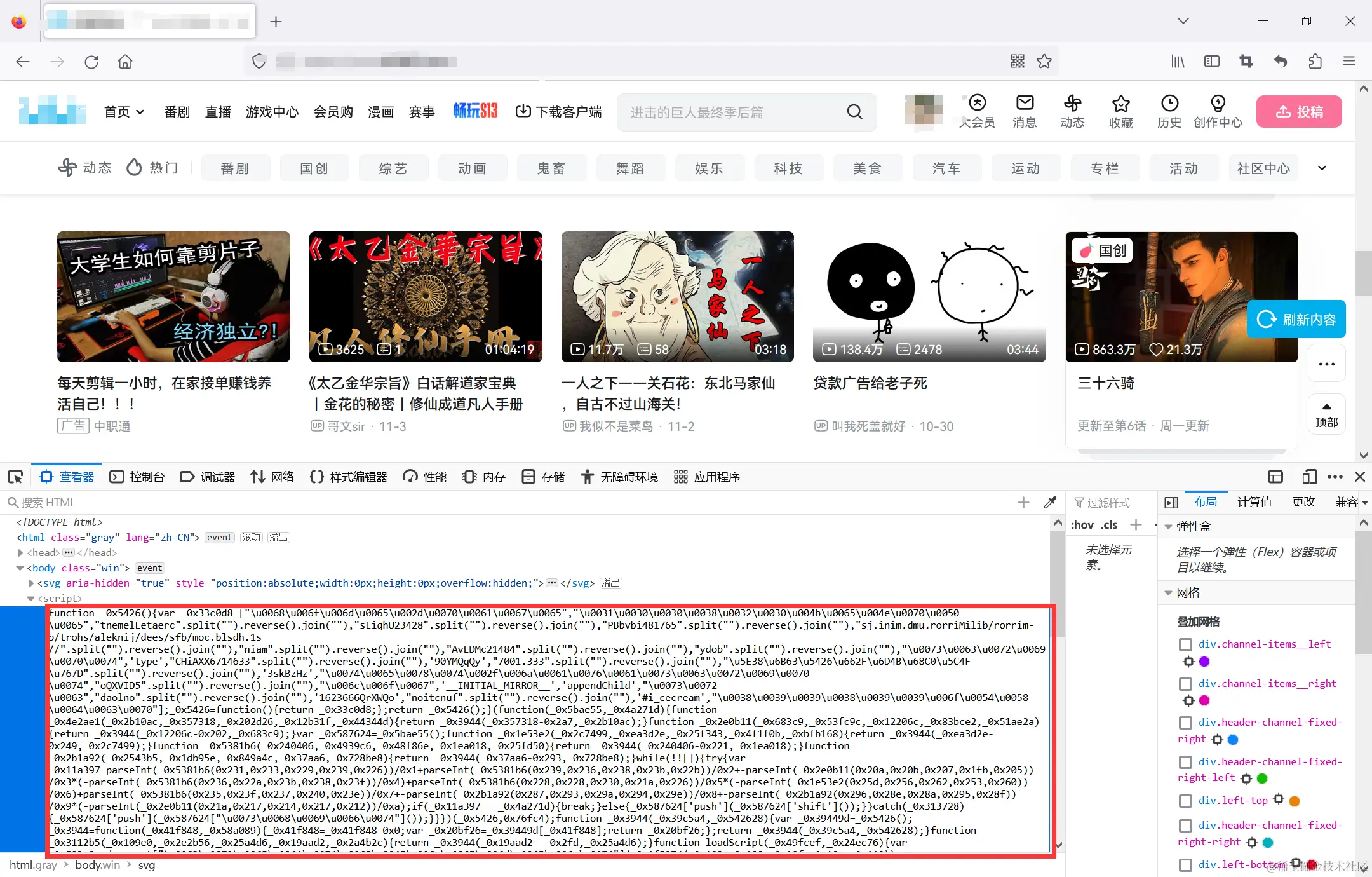Bookmark page with star icon
This screenshot has height=877, width=1372.
[x=1044, y=61]
